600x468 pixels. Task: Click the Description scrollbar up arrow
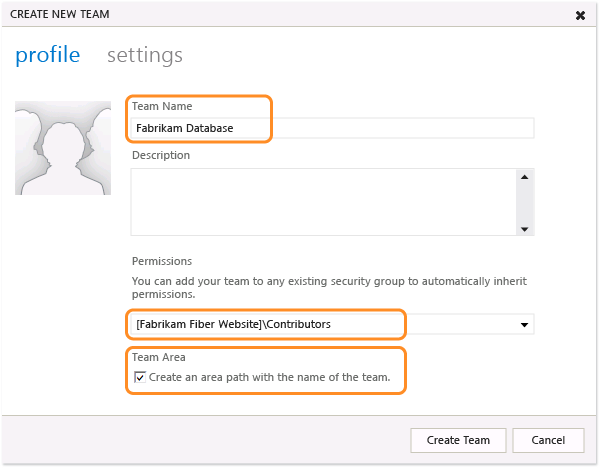click(x=524, y=176)
